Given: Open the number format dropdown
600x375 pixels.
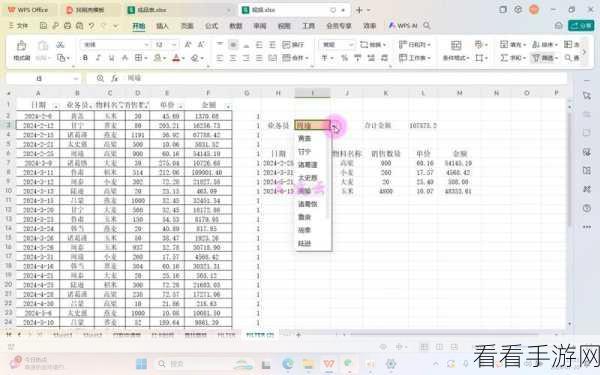Looking at the screenshot, I should coord(351,45).
